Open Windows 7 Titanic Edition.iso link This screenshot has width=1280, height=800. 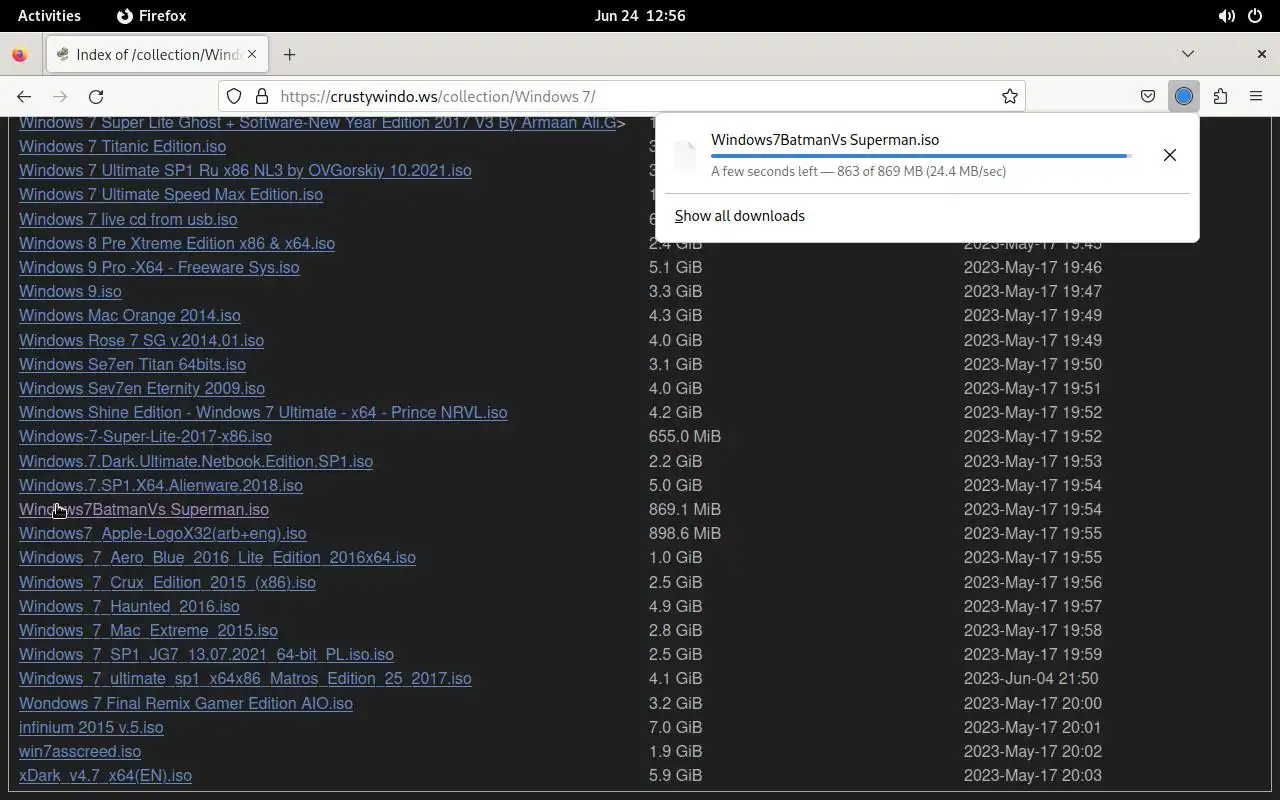[122, 146]
